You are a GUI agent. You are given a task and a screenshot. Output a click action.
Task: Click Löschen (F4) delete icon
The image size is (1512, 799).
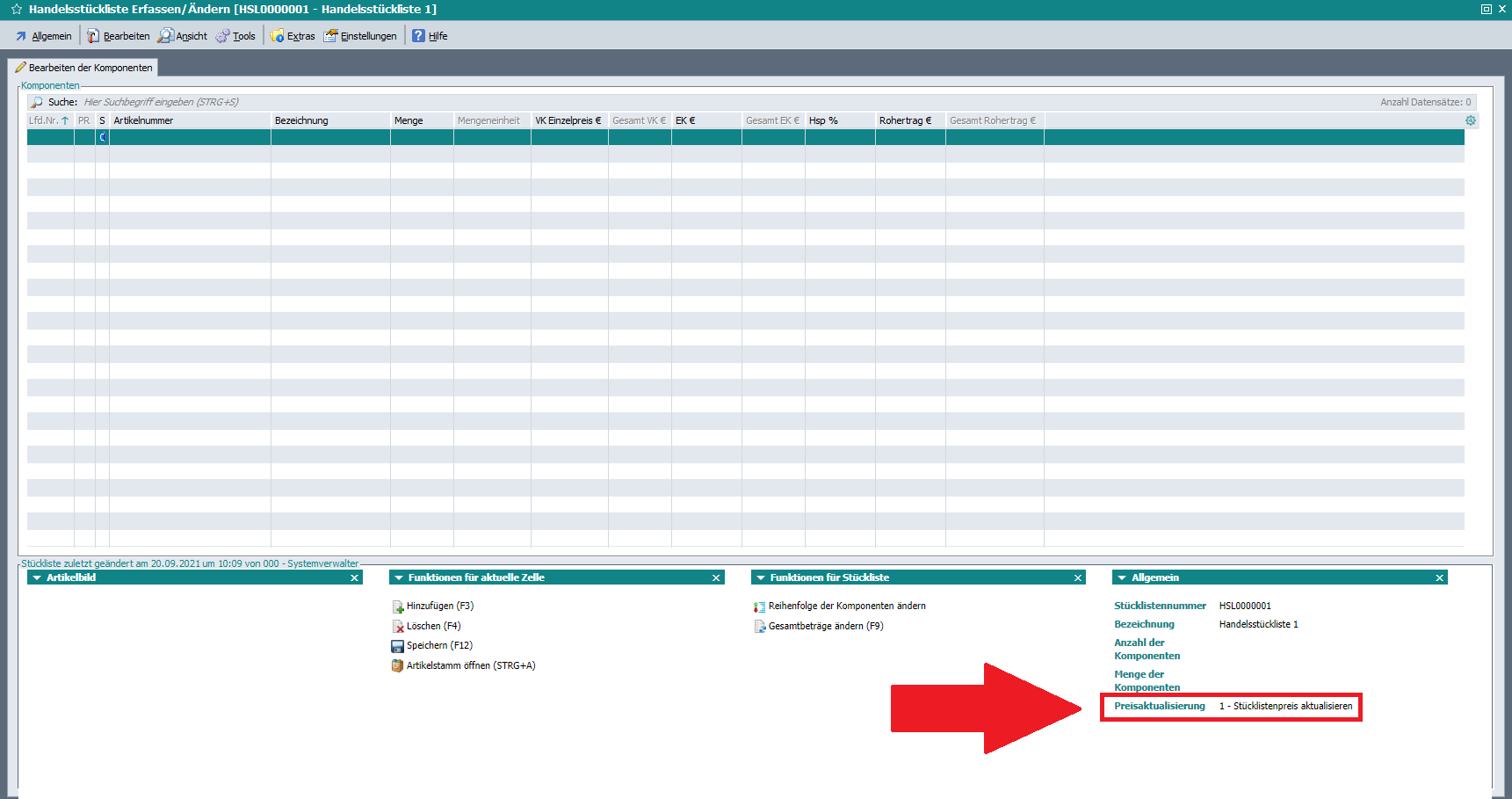(x=398, y=627)
